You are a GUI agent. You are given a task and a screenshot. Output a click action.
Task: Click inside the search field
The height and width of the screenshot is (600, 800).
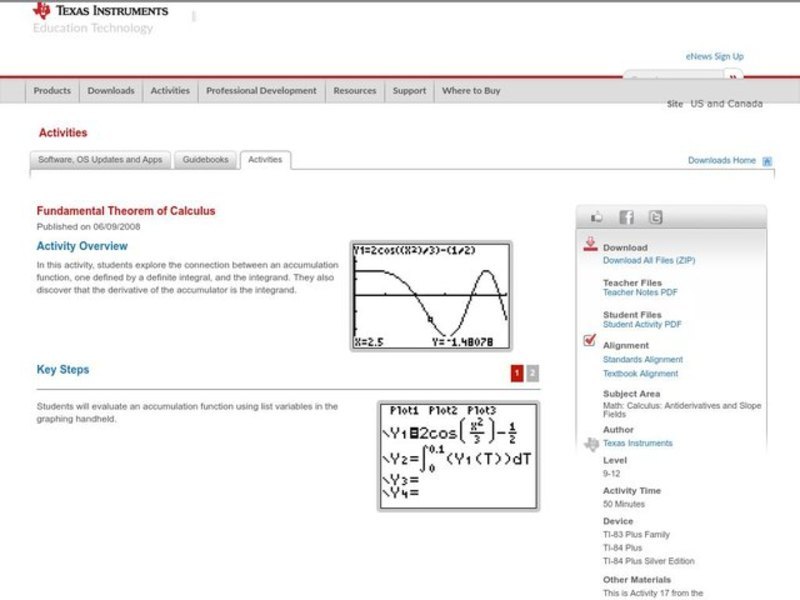[x=670, y=77]
